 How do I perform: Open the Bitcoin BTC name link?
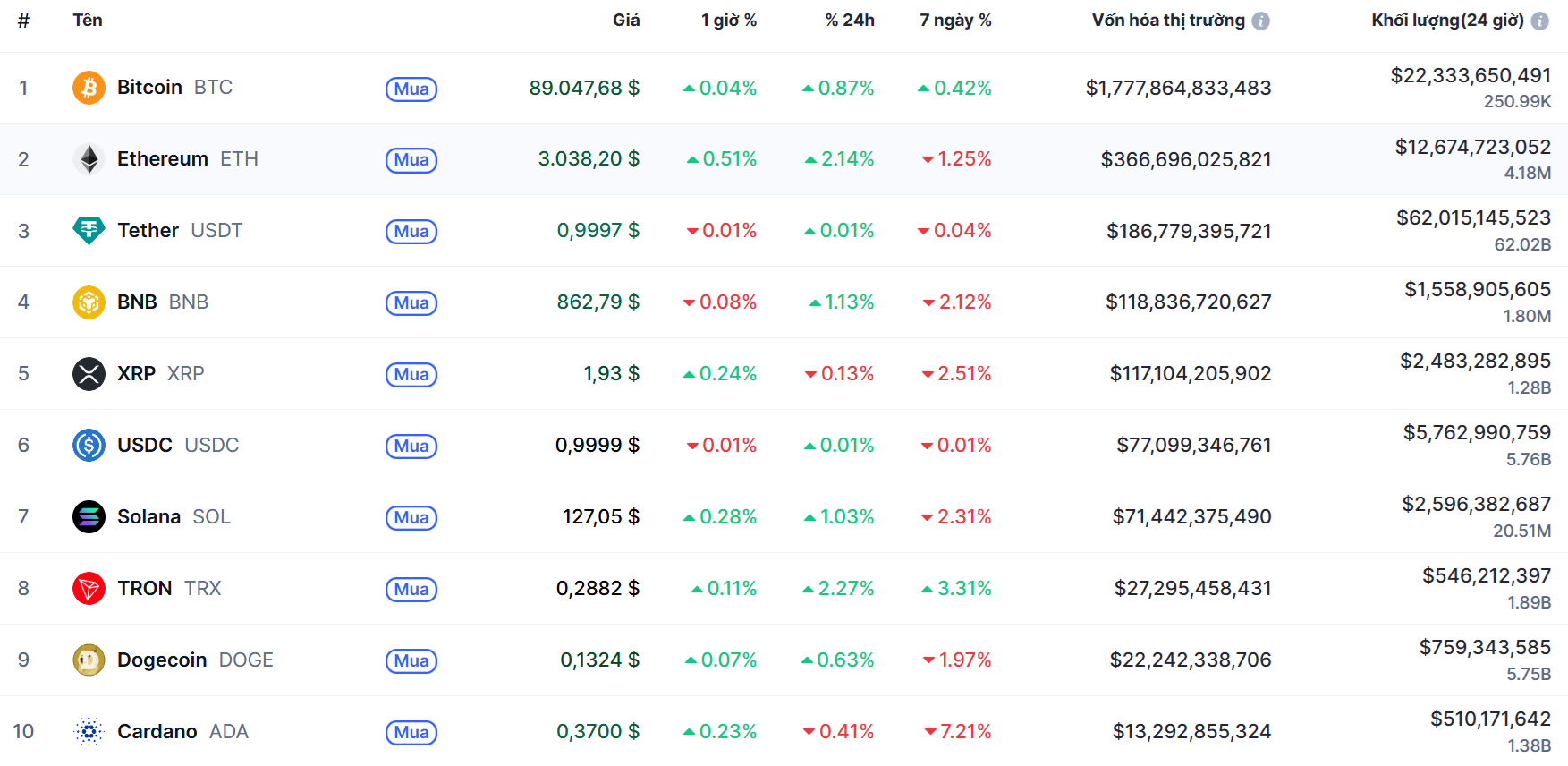point(174,88)
